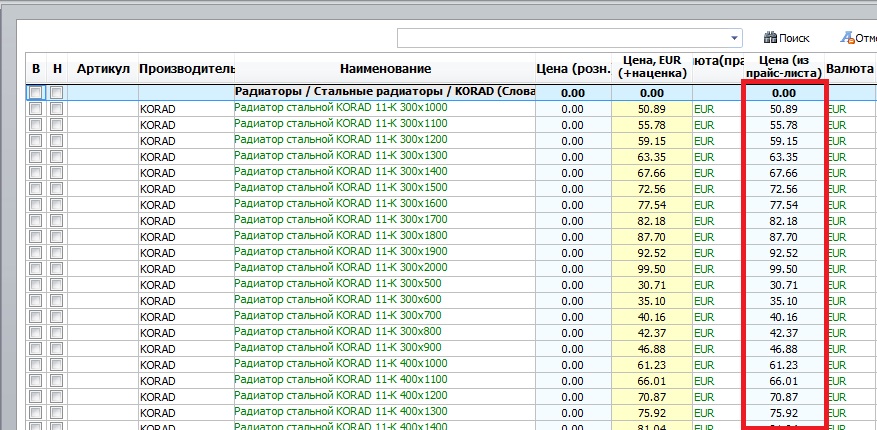Mark the Н checkbox for KORAD 11-K 400x1300
The height and width of the screenshot is (430, 877).
pyautogui.click(x=56, y=413)
